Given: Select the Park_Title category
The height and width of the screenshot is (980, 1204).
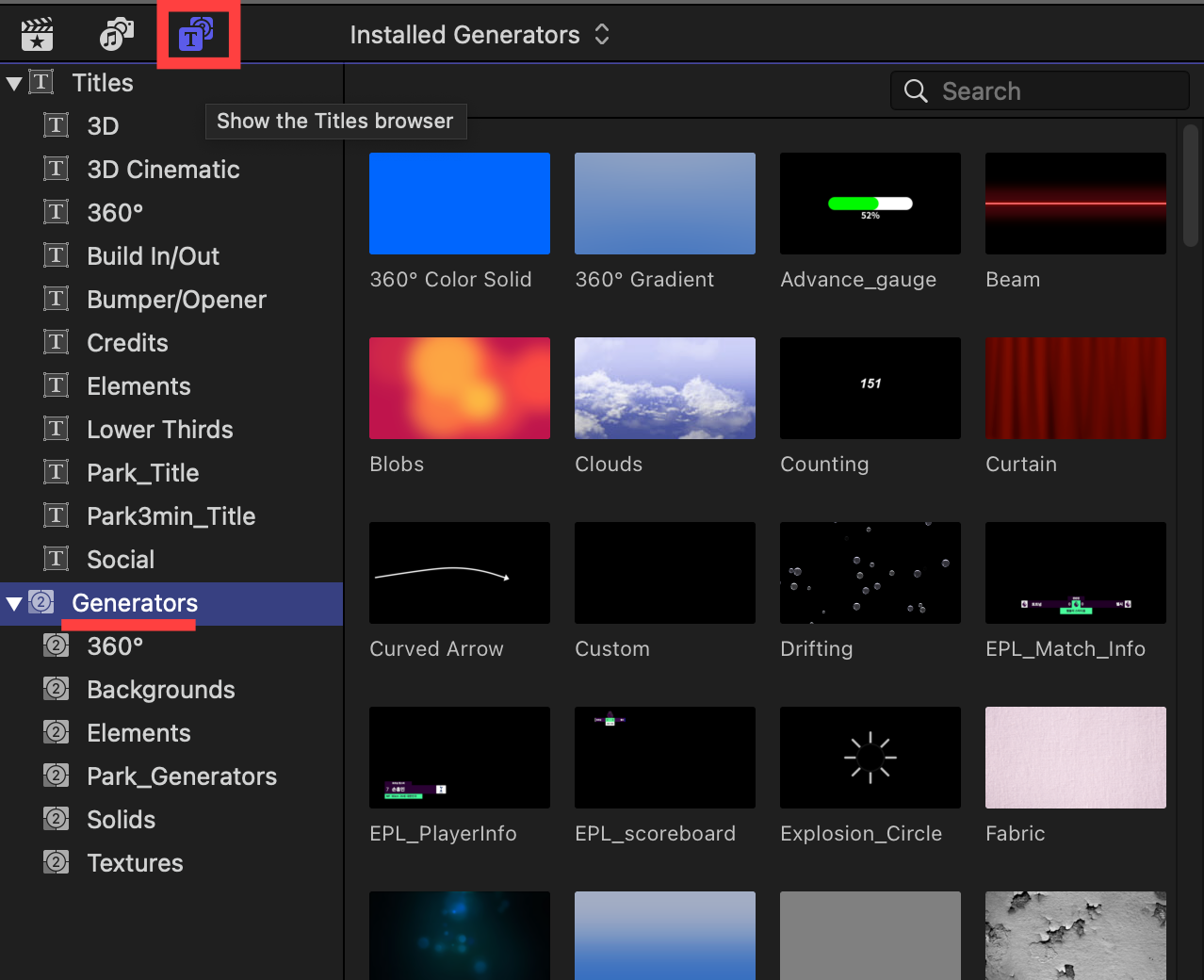Looking at the screenshot, I should pyautogui.click(x=171, y=472).
